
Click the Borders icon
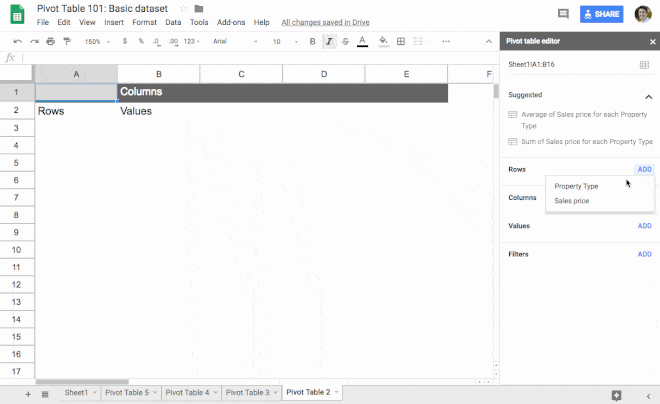(x=401, y=41)
